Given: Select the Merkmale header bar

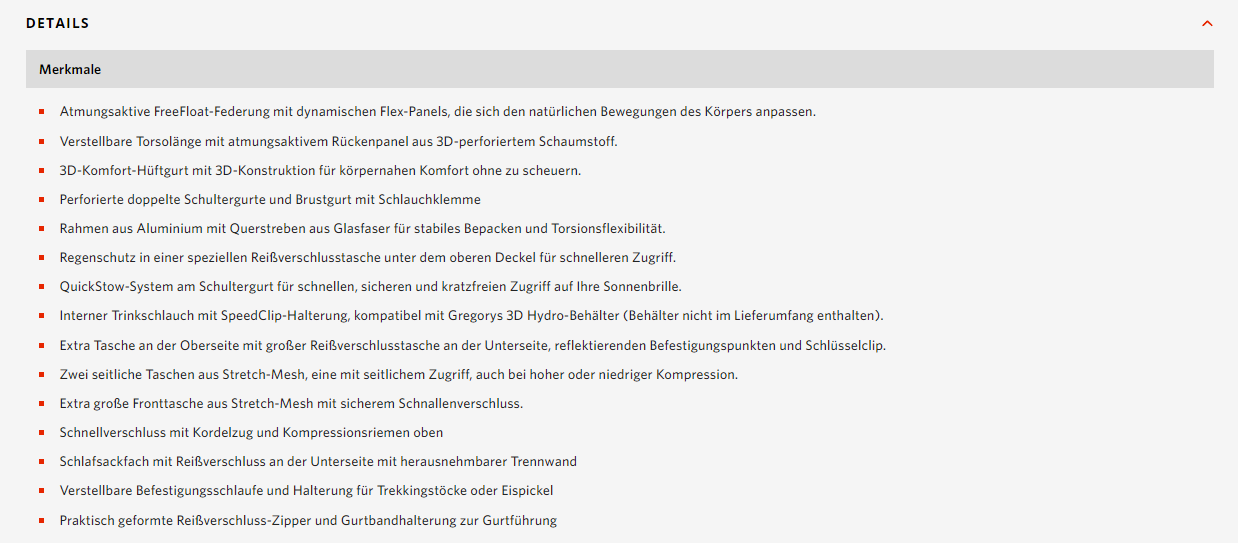Looking at the screenshot, I should [x=619, y=69].
